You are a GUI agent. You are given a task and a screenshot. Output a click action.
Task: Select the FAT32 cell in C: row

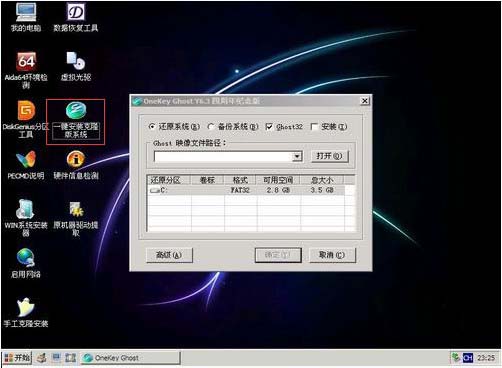coord(240,190)
